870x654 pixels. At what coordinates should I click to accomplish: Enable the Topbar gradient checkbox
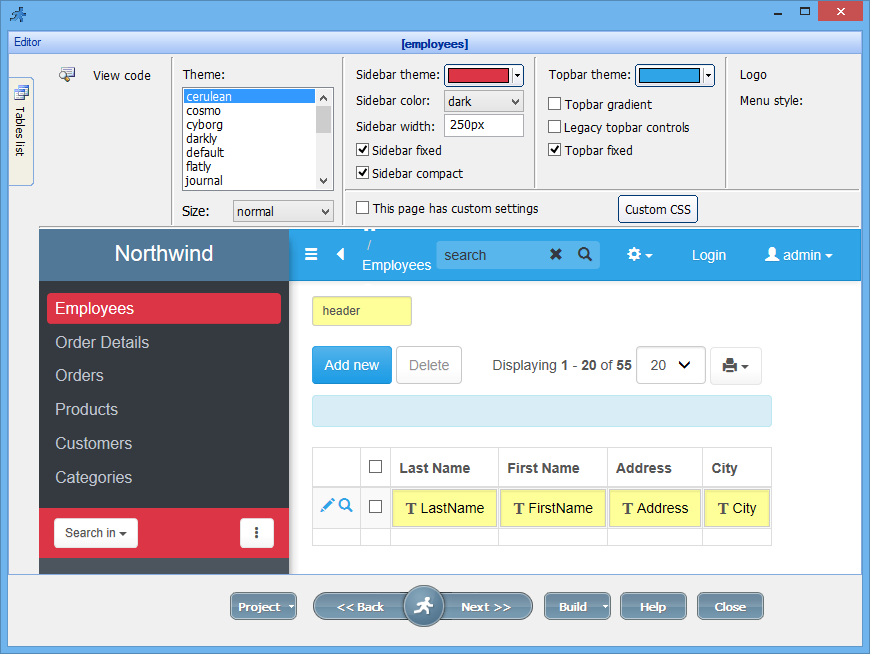pyautogui.click(x=555, y=104)
